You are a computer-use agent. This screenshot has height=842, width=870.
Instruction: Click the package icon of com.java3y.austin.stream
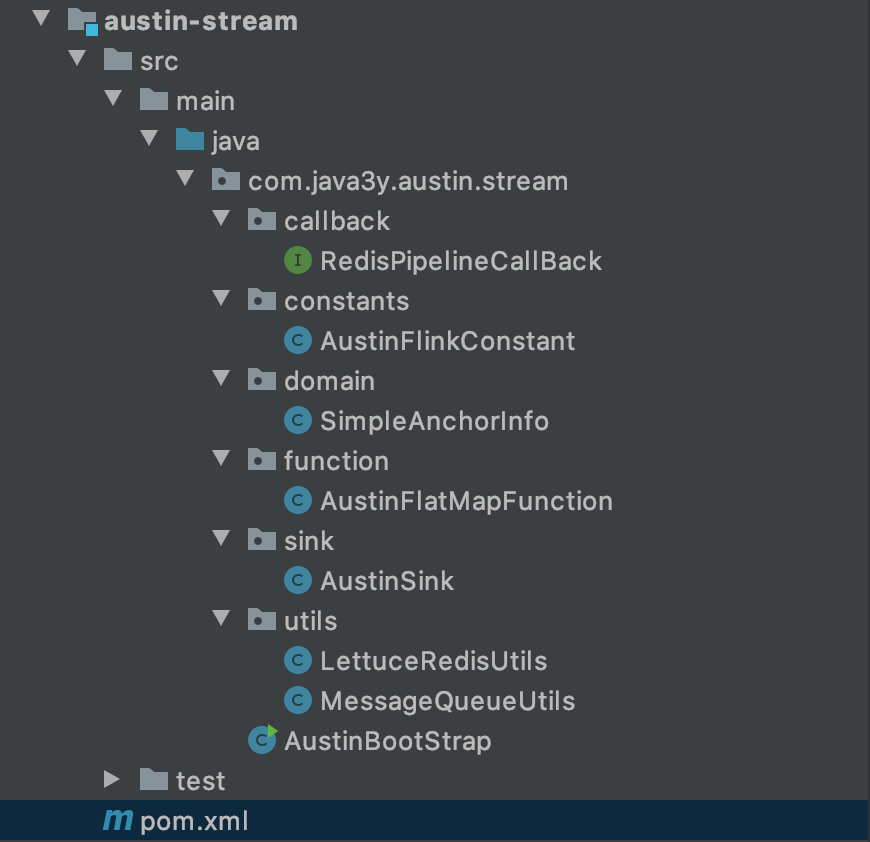click(226, 180)
